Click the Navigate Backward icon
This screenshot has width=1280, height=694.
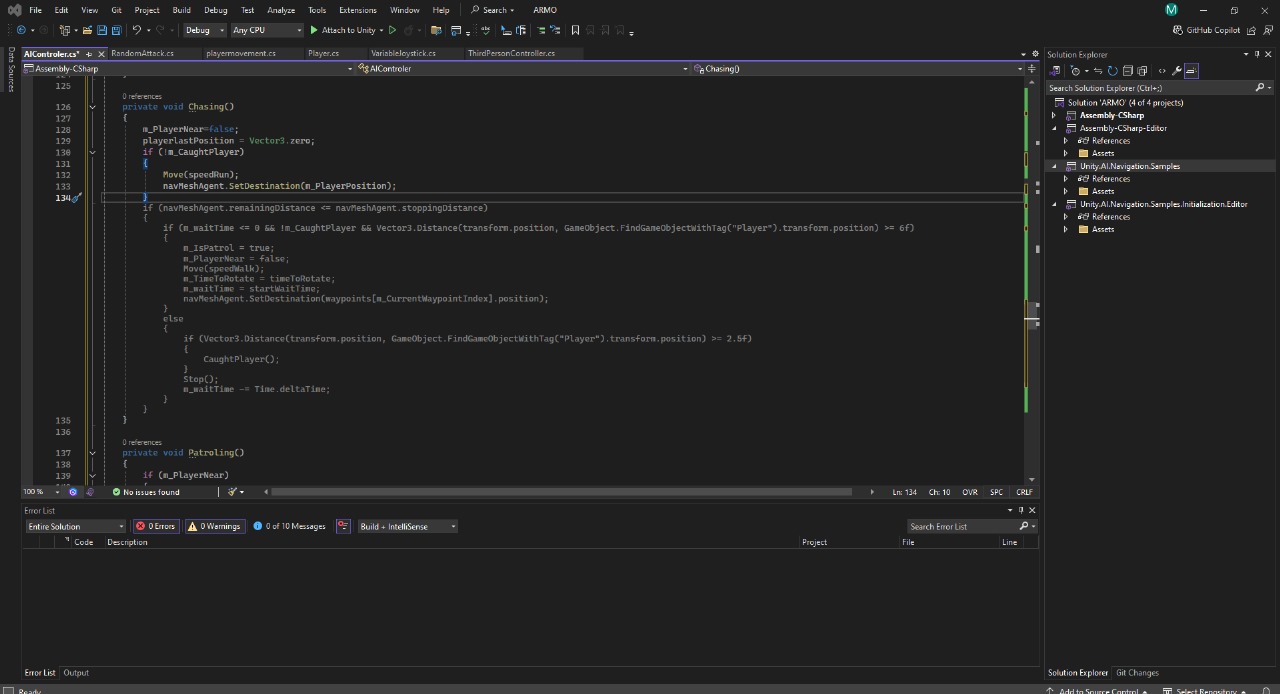[21, 30]
